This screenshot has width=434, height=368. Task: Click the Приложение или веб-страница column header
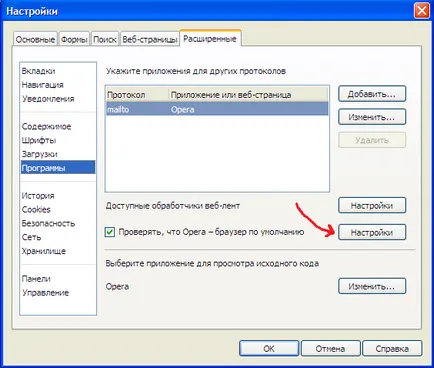click(248, 95)
